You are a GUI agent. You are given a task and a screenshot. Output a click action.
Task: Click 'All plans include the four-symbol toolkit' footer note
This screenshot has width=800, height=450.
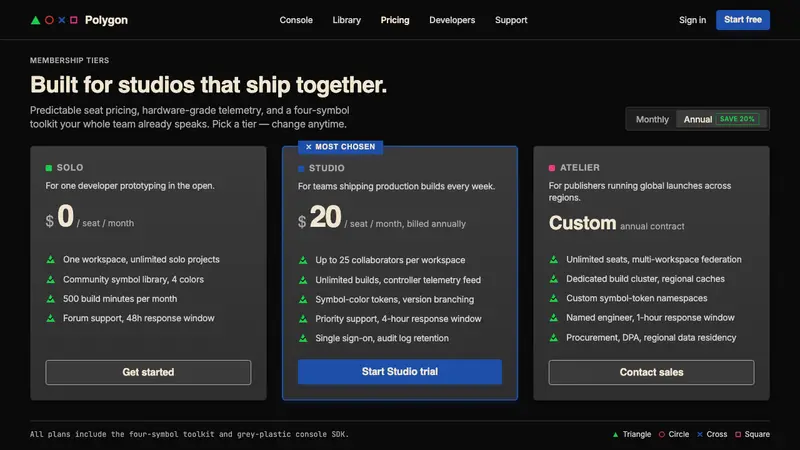(x=189, y=434)
